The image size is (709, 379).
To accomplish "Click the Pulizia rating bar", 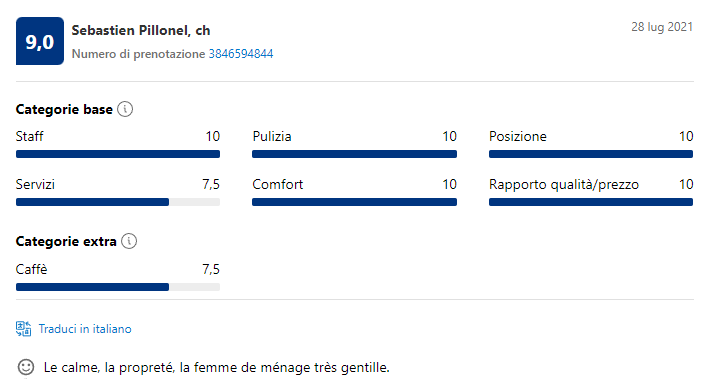I will tap(354, 154).
